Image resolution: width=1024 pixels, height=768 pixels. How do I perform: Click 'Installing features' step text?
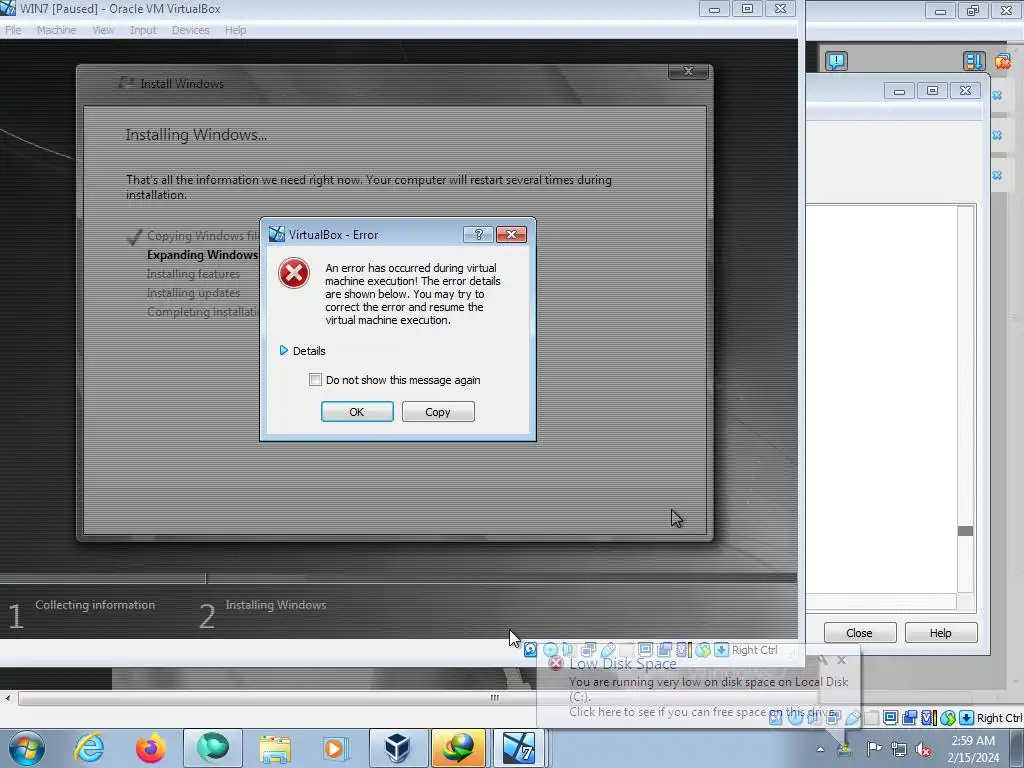click(193, 274)
